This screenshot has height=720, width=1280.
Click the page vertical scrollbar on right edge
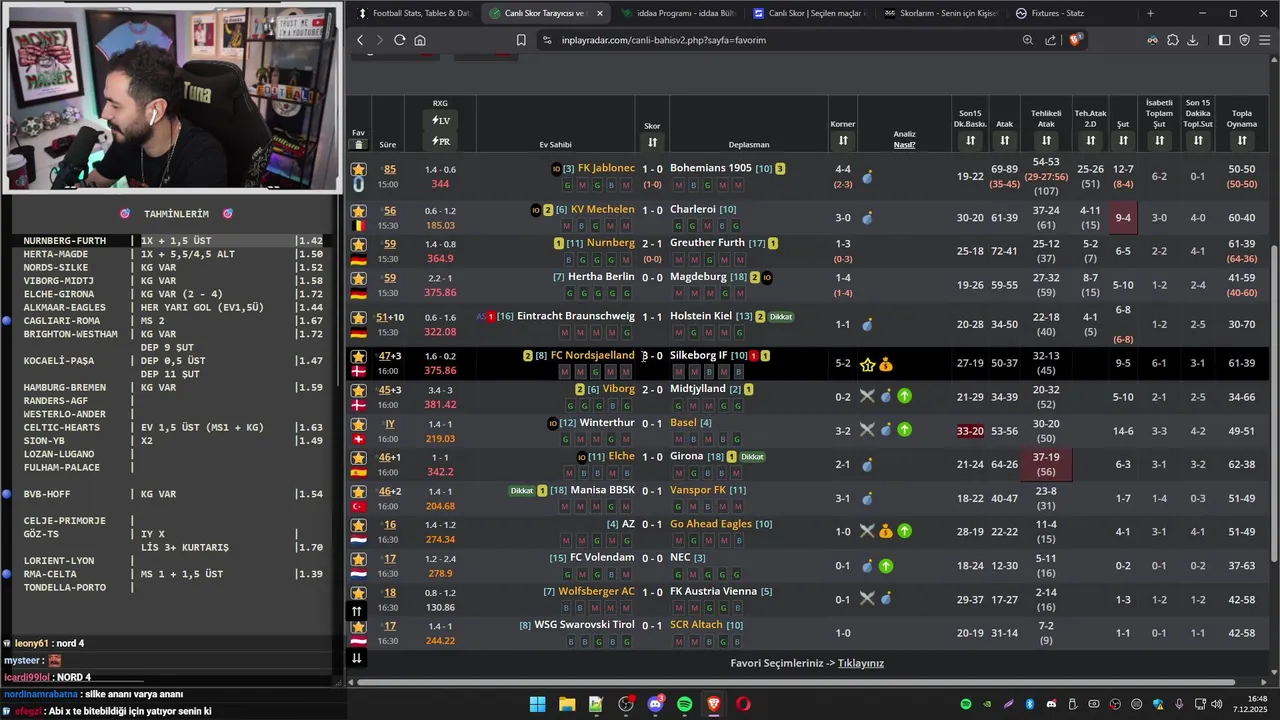pyautogui.click(x=1274, y=404)
